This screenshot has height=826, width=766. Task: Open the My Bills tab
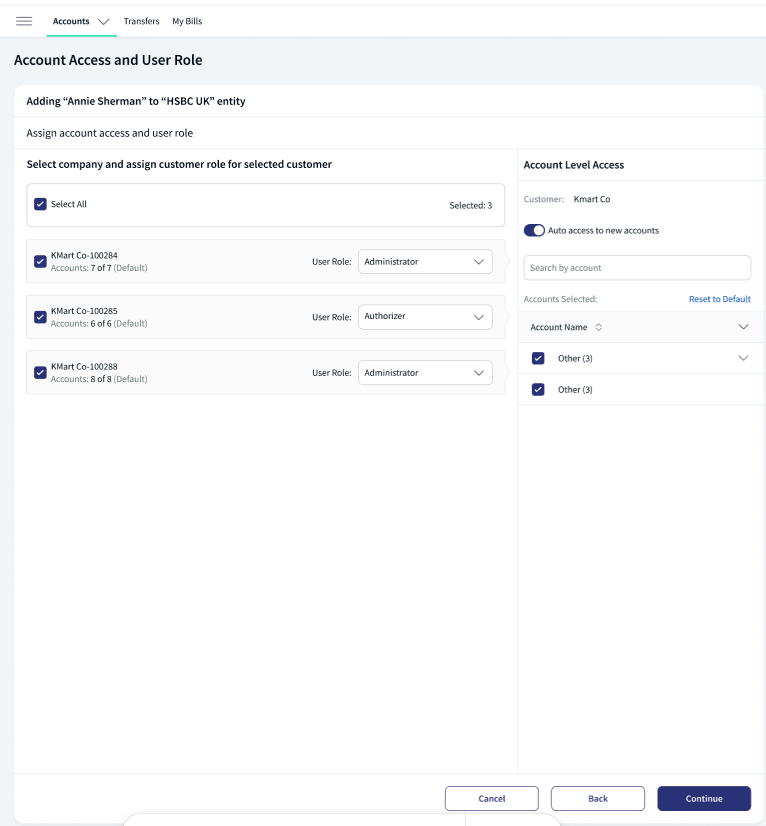[187, 21]
